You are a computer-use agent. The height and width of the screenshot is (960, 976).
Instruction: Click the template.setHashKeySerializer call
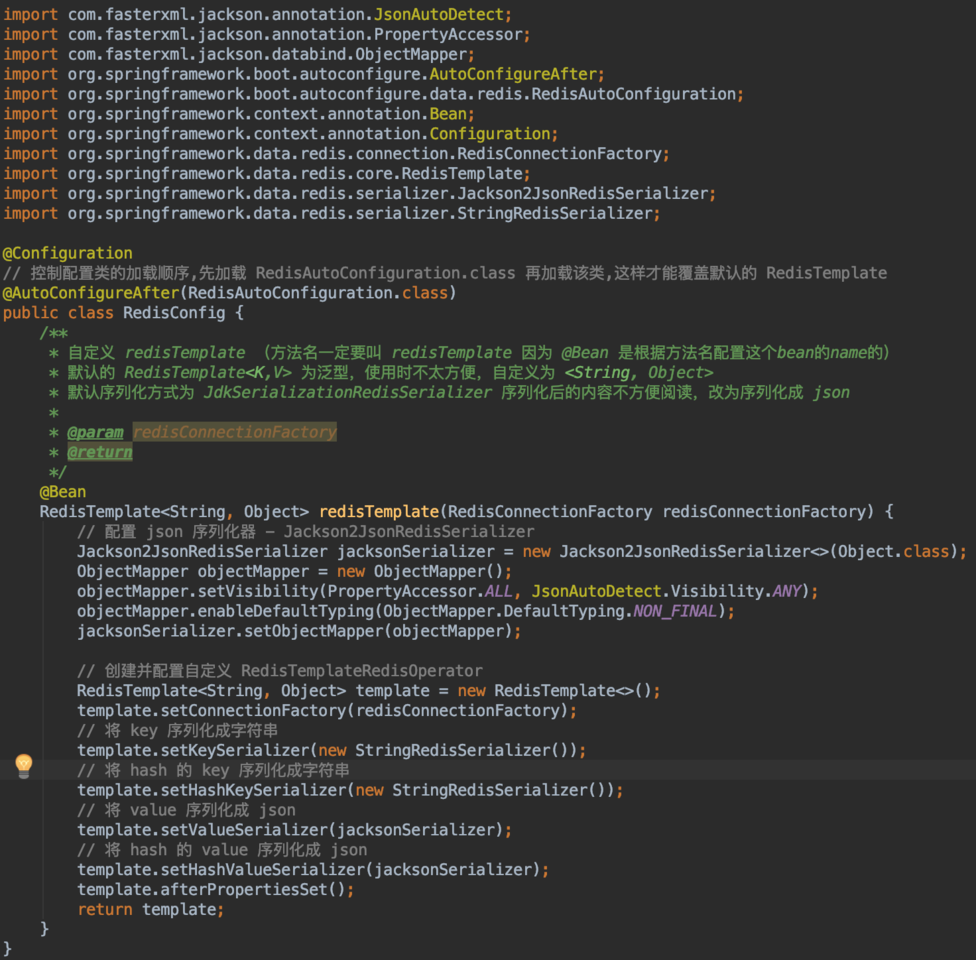click(x=350, y=791)
